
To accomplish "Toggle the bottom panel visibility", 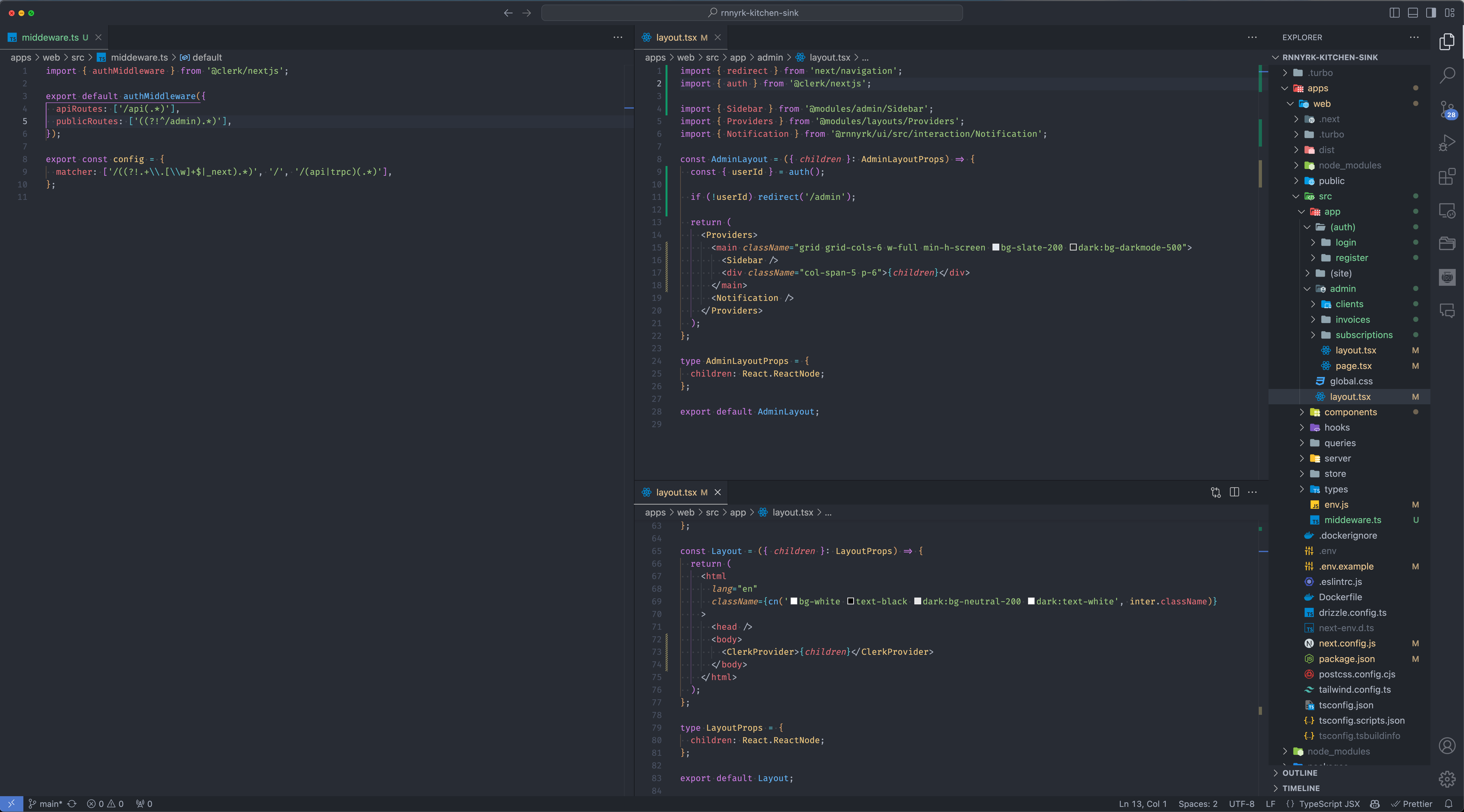I will pyautogui.click(x=1413, y=12).
